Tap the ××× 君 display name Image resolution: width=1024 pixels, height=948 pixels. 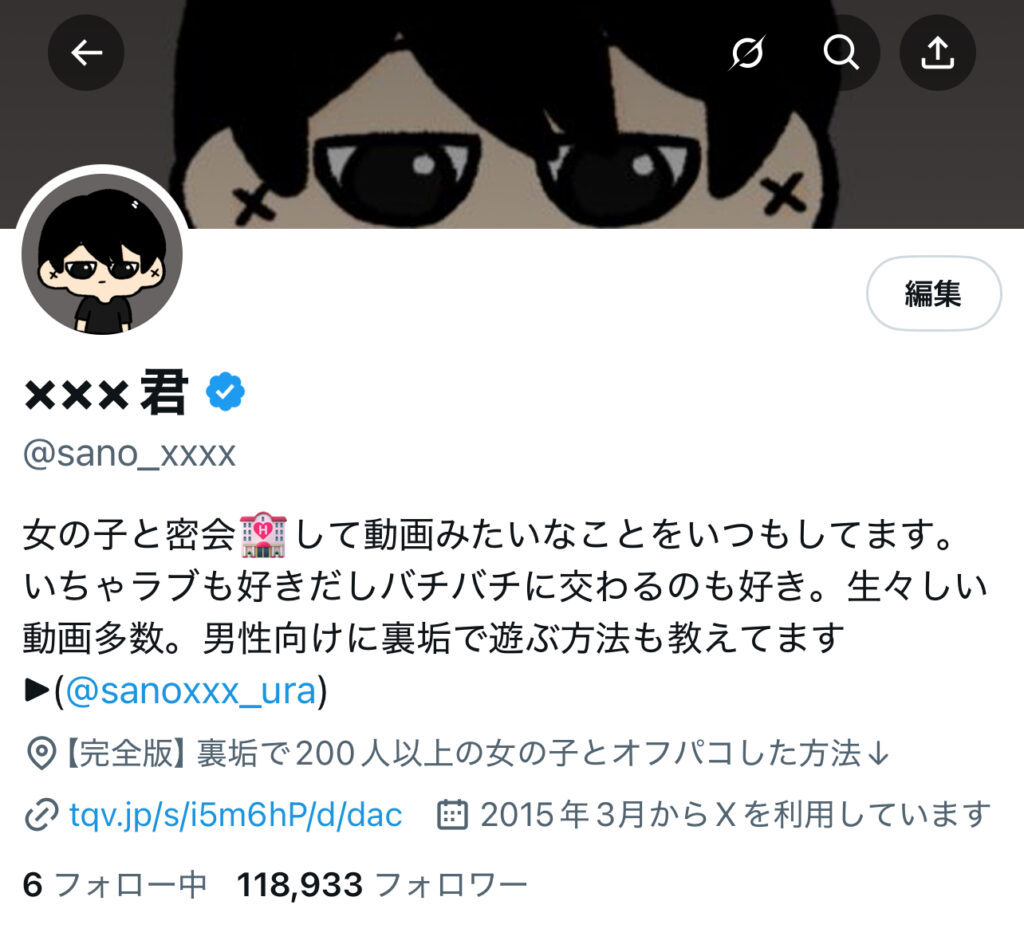(106, 392)
